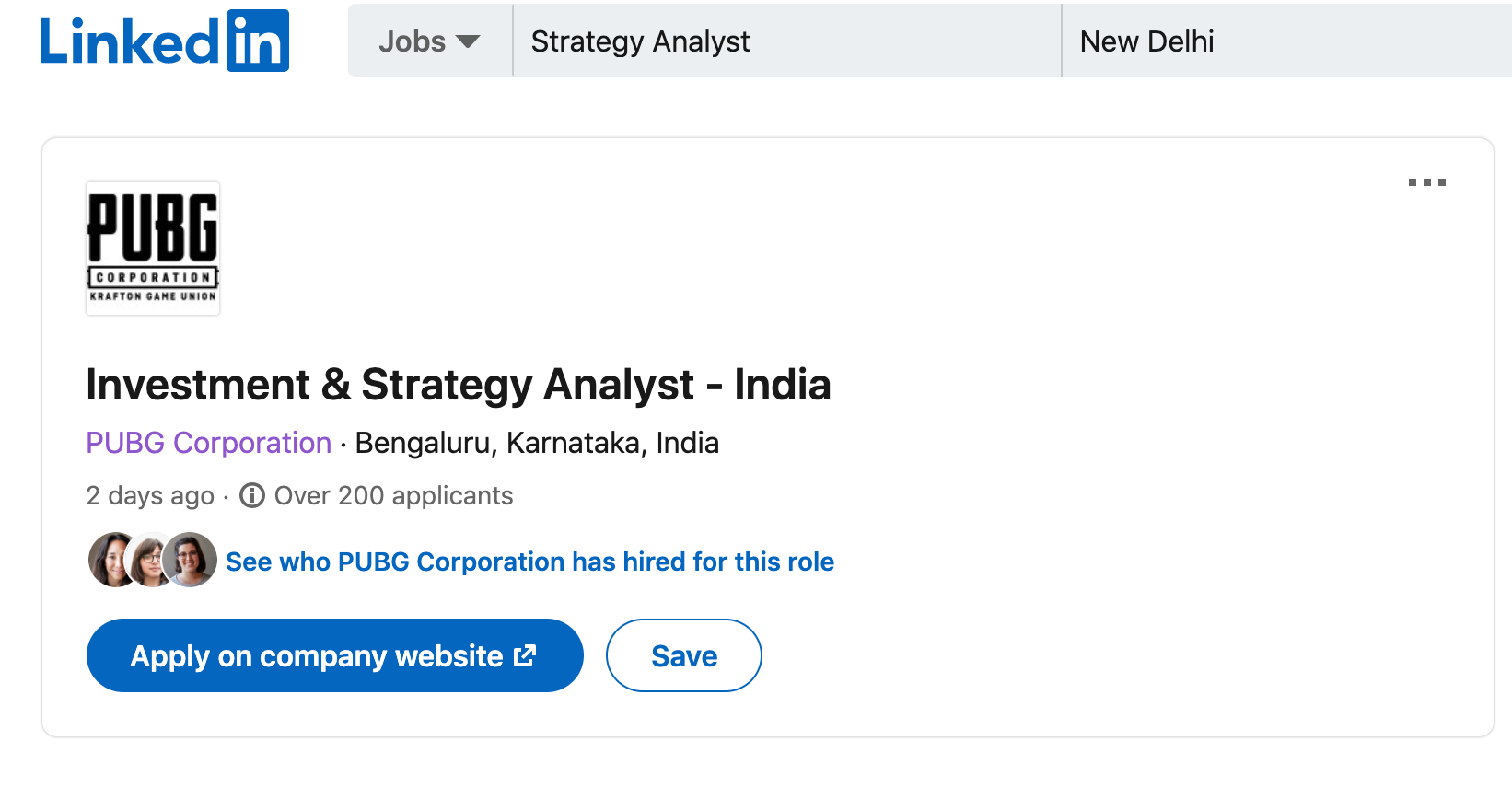Click the 2 days ago posting date

click(149, 496)
